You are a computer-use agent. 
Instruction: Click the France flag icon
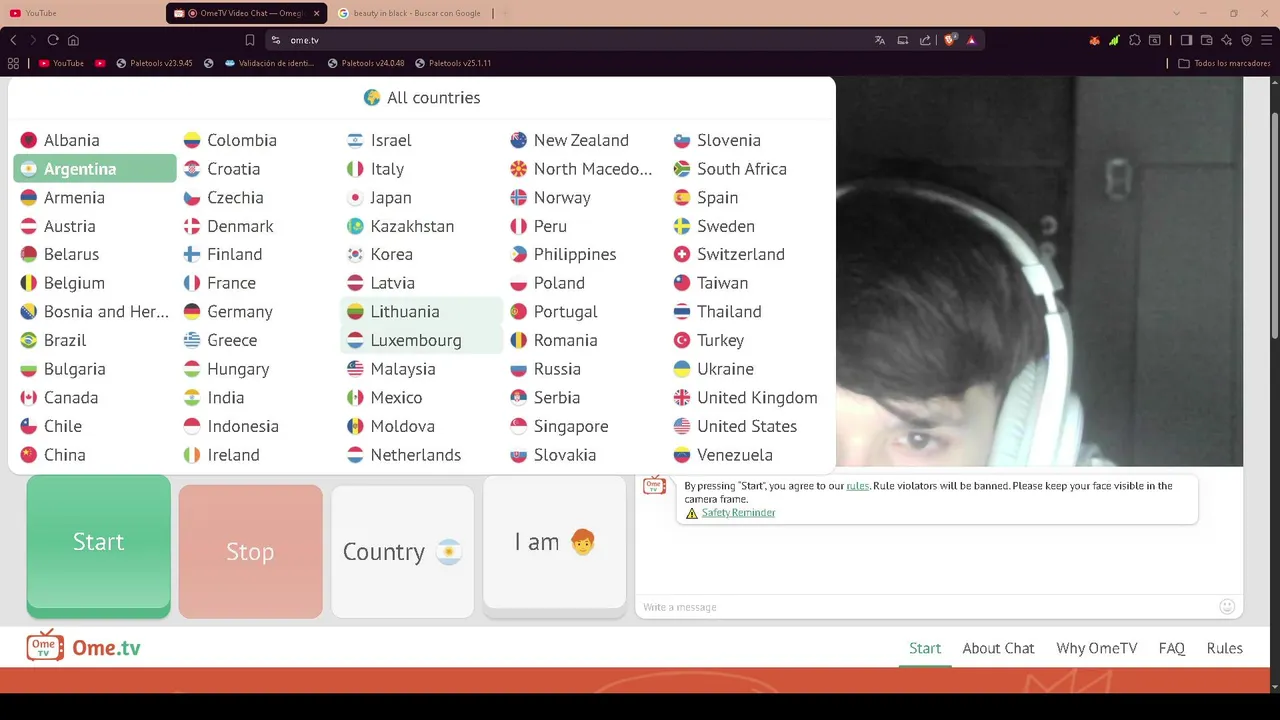click(192, 283)
